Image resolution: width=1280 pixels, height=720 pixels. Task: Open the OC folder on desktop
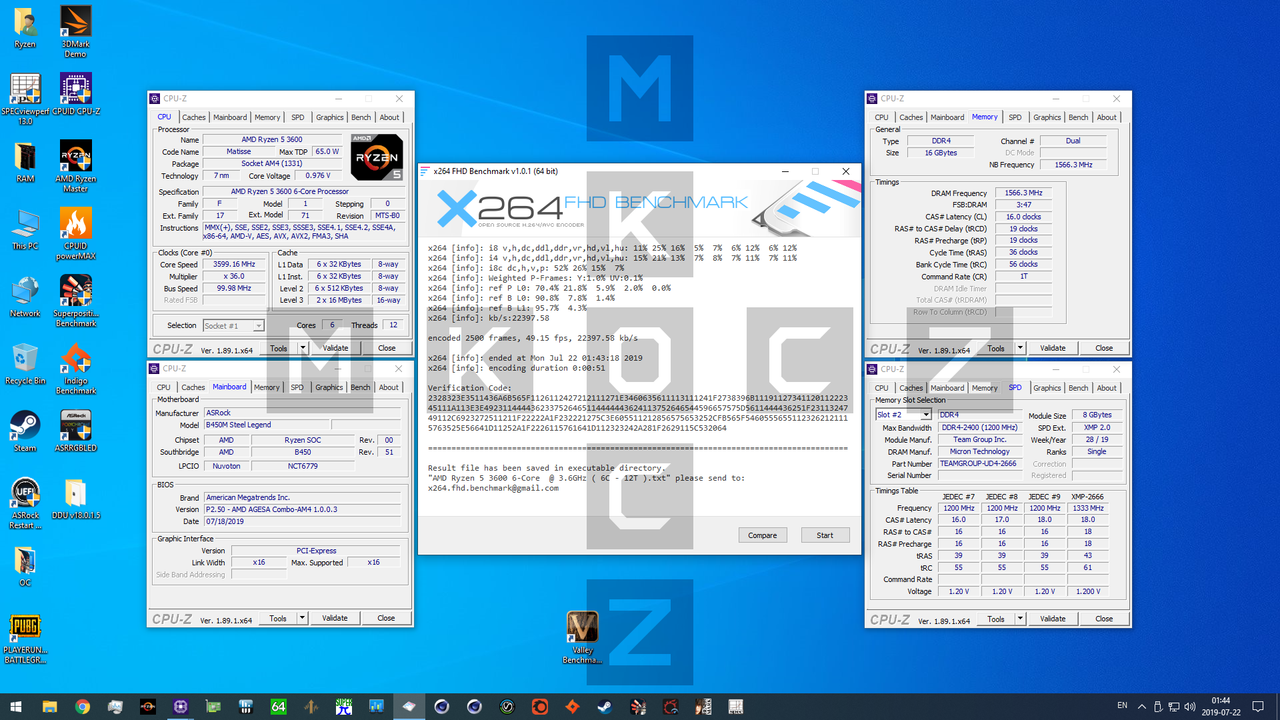point(25,567)
